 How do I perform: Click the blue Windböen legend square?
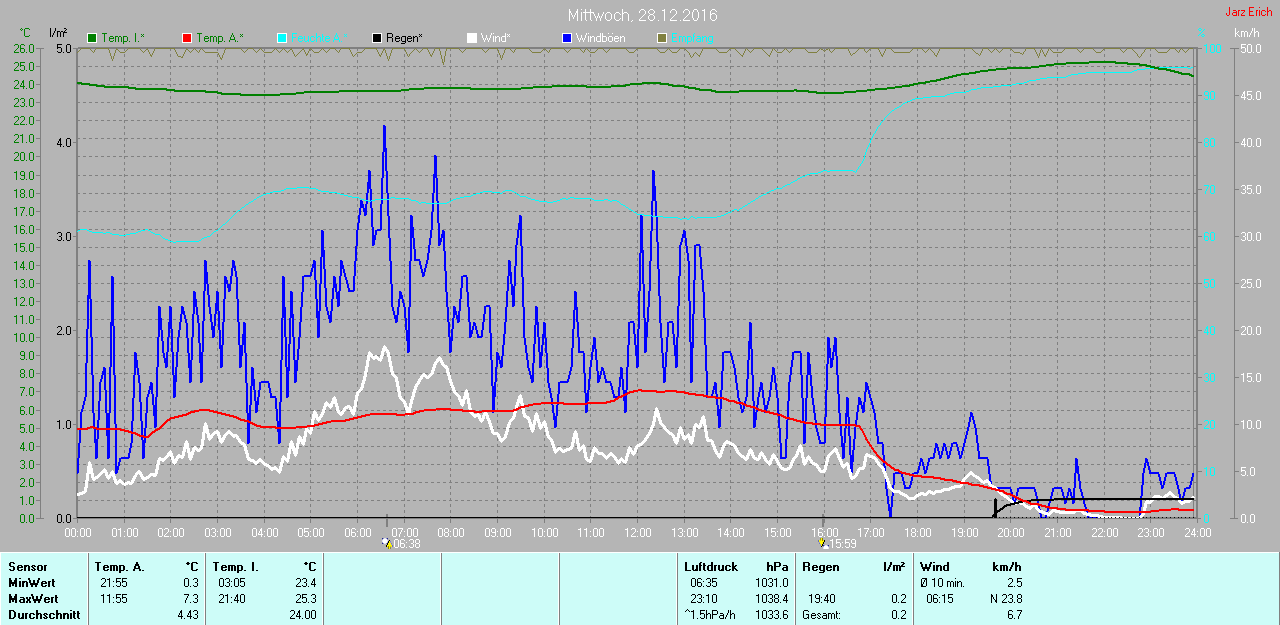pos(566,38)
